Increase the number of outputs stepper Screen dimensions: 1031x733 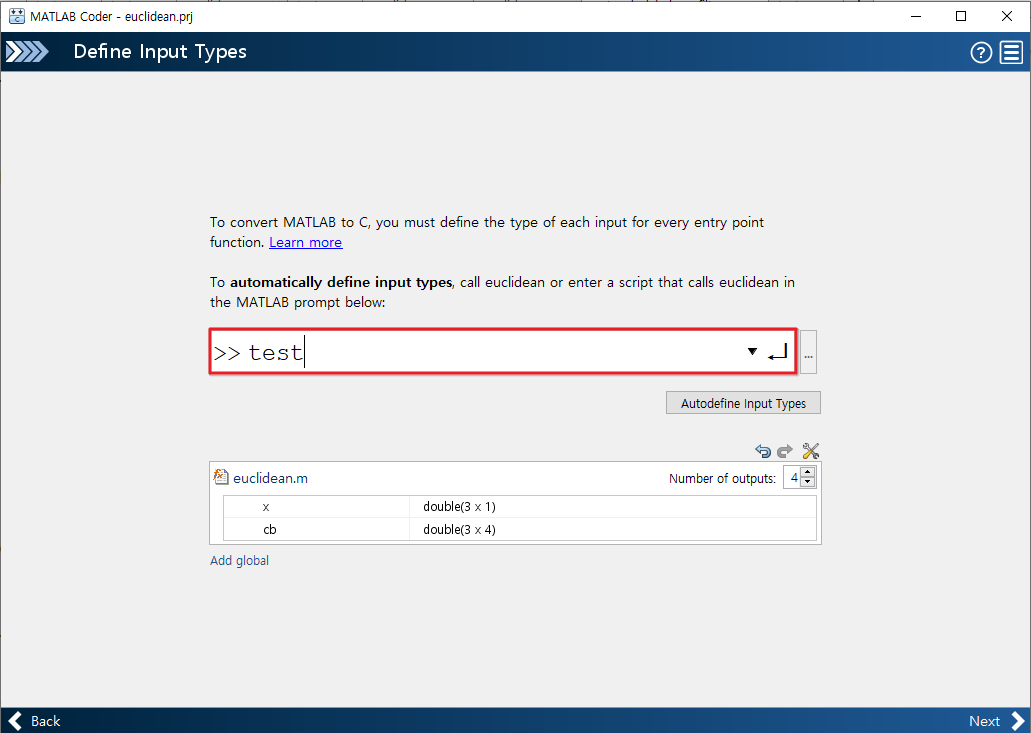pyautogui.click(x=808, y=472)
